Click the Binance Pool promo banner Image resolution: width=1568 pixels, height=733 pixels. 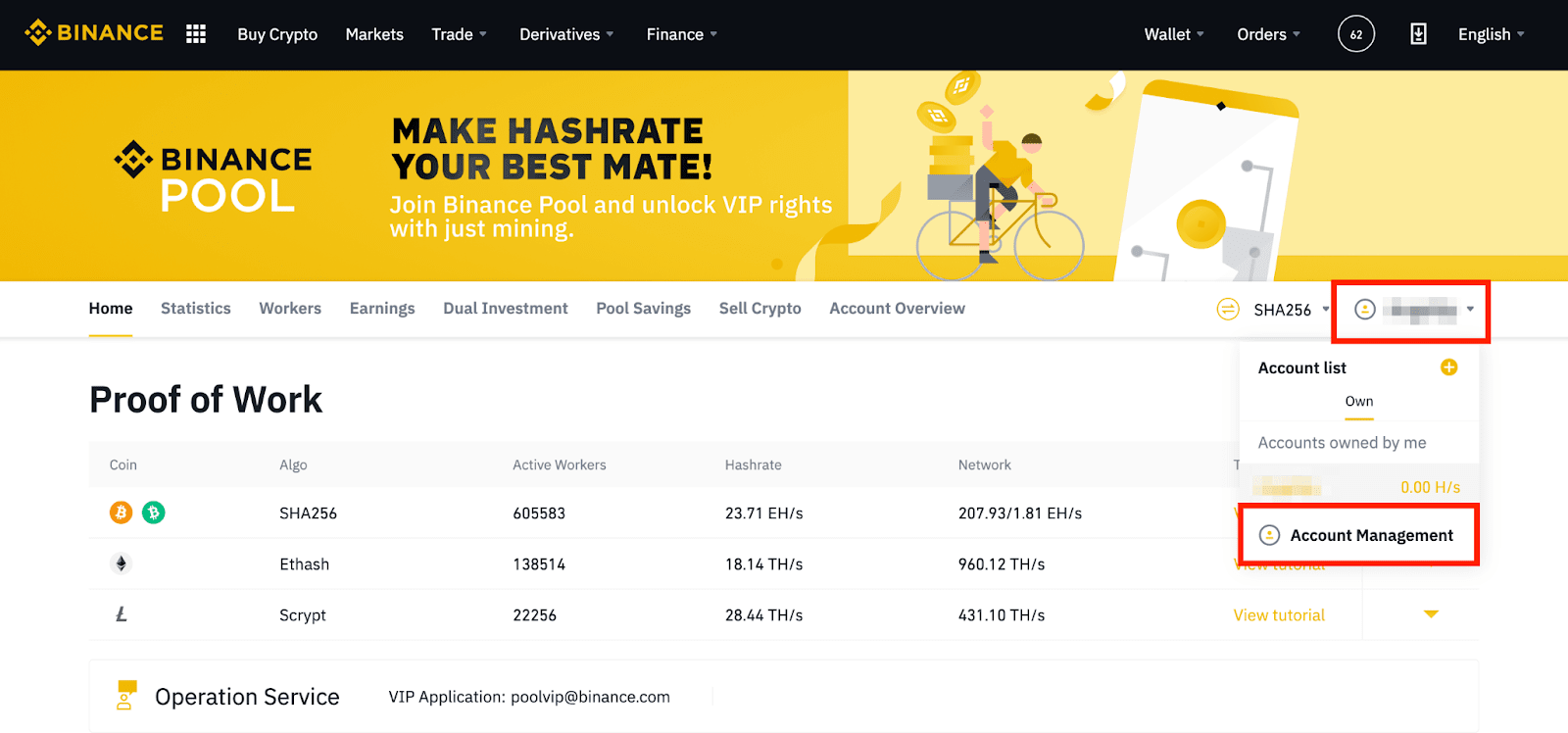pos(784,175)
